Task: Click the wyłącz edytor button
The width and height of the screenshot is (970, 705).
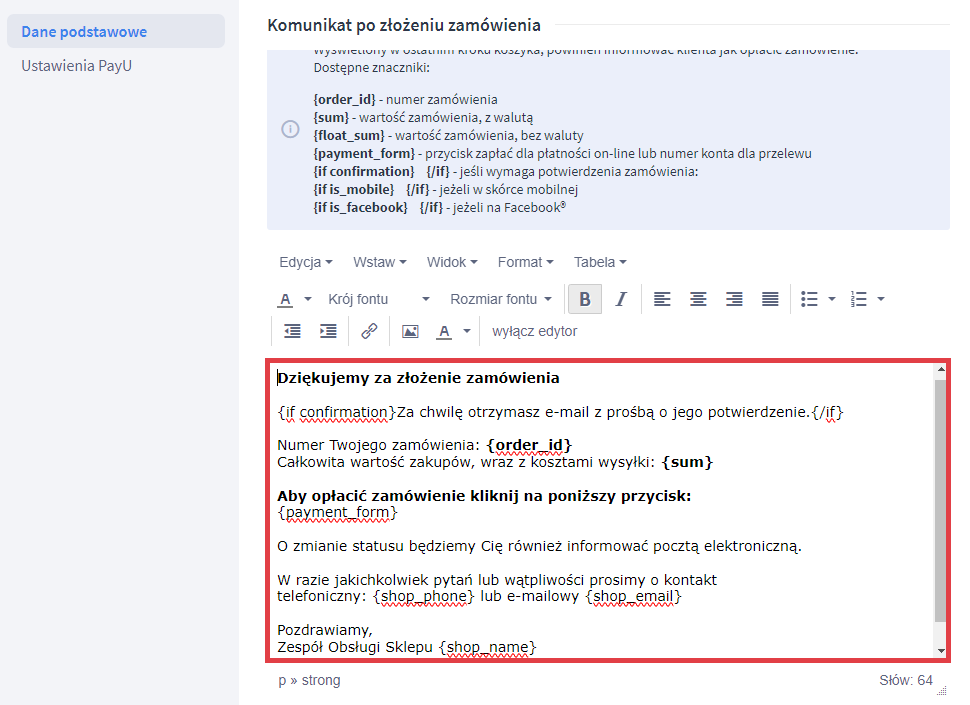Action: tap(534, 331)
